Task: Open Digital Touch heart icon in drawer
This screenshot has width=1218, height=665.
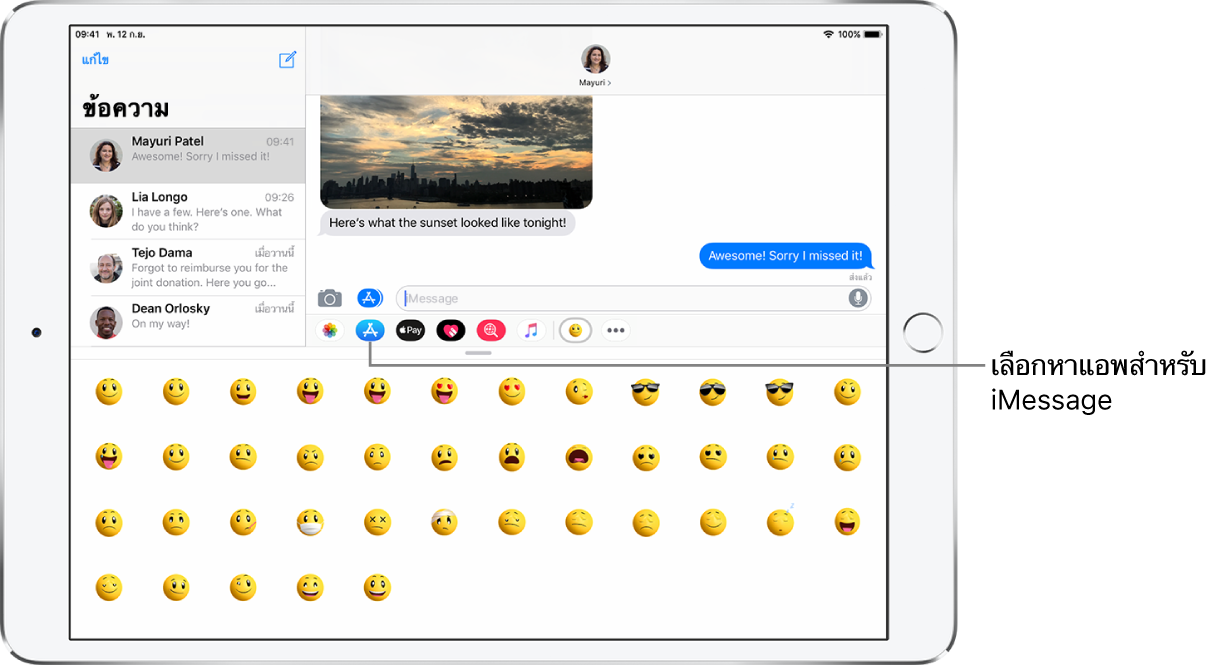Action: click(x=451, y=331)
